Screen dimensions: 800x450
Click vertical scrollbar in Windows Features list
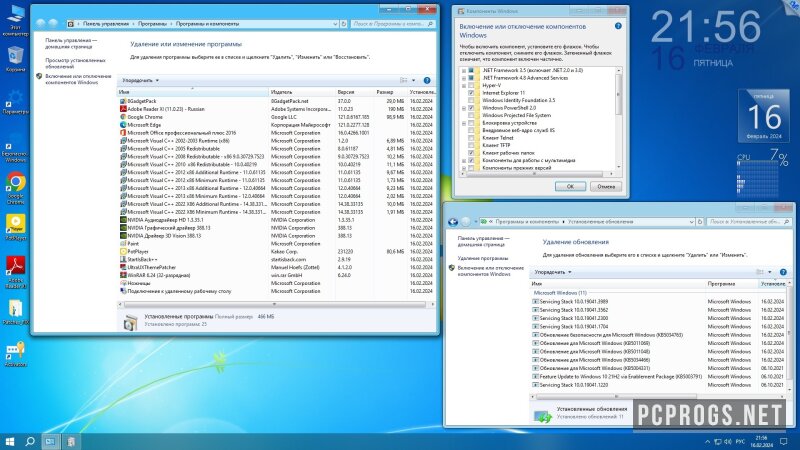pyautogui.click(x=618, y=94)
